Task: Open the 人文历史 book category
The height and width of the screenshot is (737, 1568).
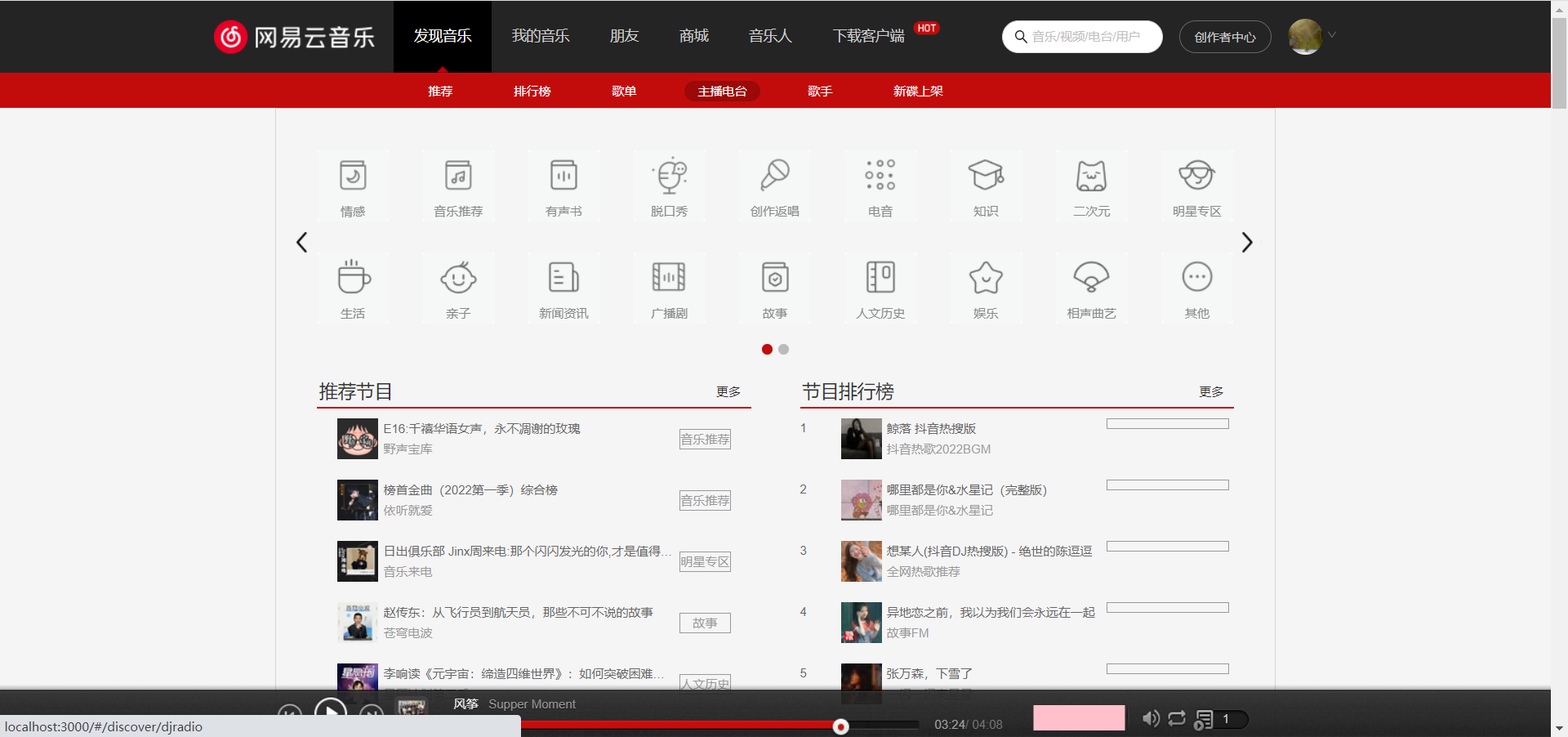Action: pyautogui.click(x=880, y=288)
